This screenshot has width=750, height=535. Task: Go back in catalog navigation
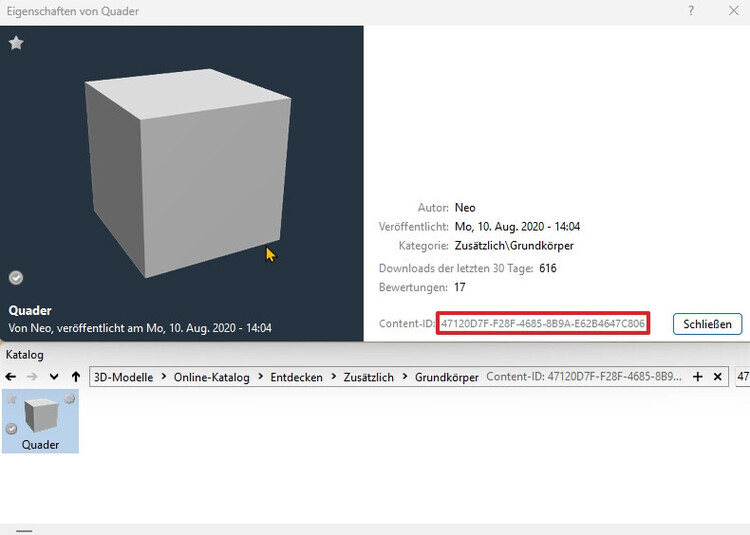point(11,377)
